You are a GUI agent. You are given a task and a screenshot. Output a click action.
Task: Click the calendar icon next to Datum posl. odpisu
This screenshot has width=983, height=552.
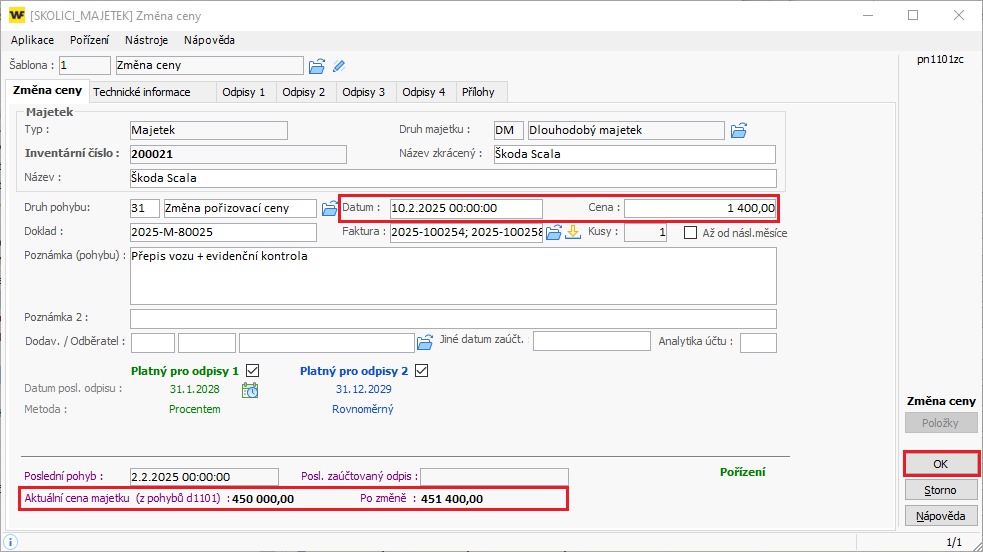tap(250, 390)
